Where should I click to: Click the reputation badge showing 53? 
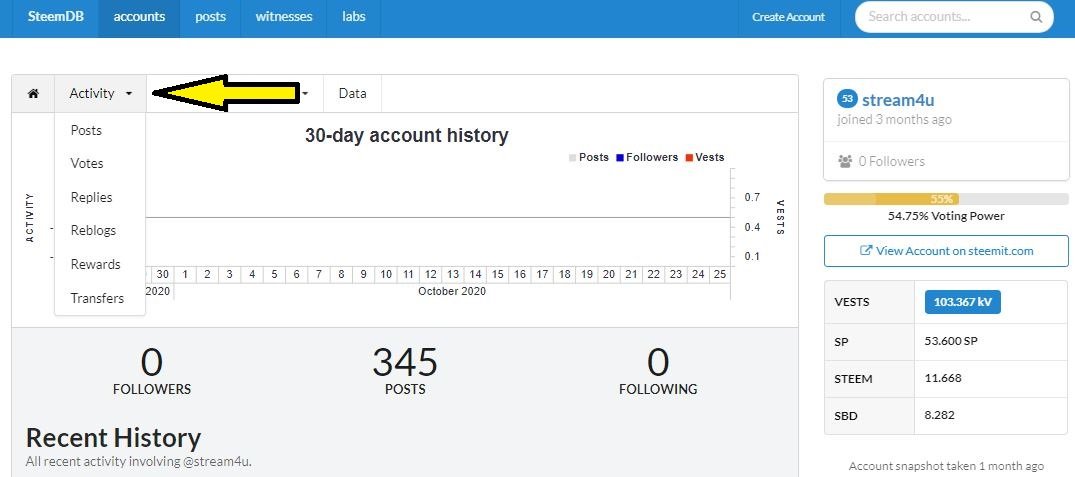coord(847,99)
